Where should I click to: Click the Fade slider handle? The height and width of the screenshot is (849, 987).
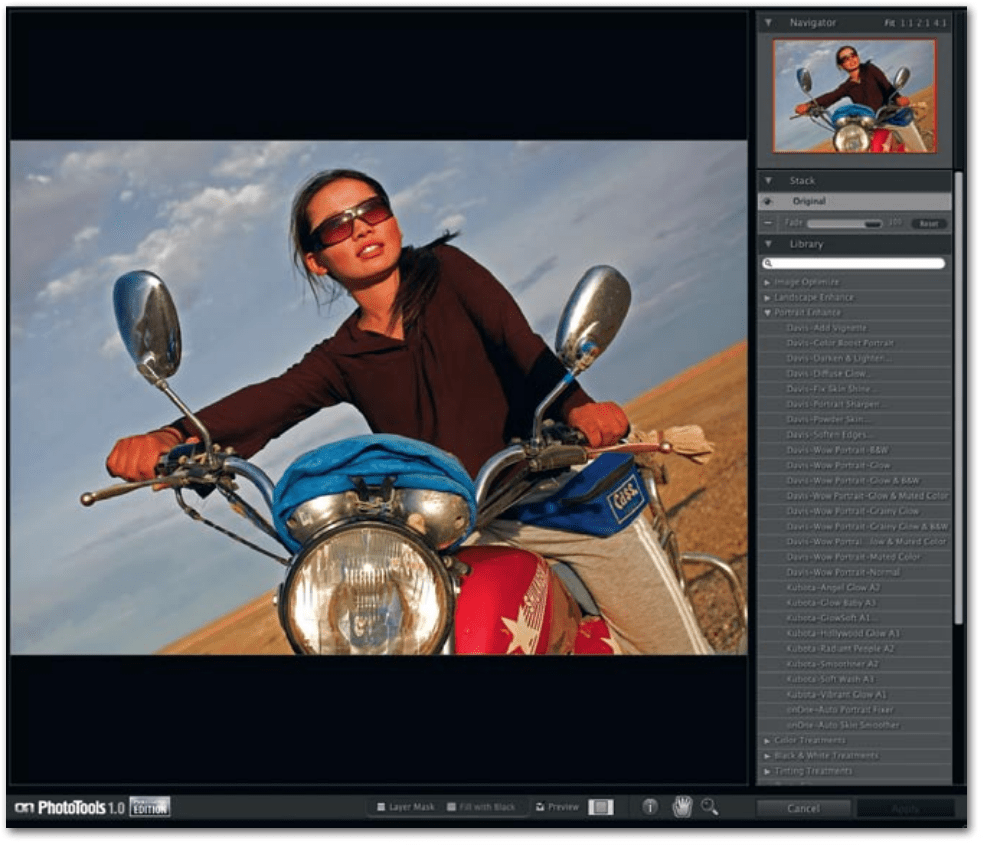pyautogui.click(x=872, y=222)
